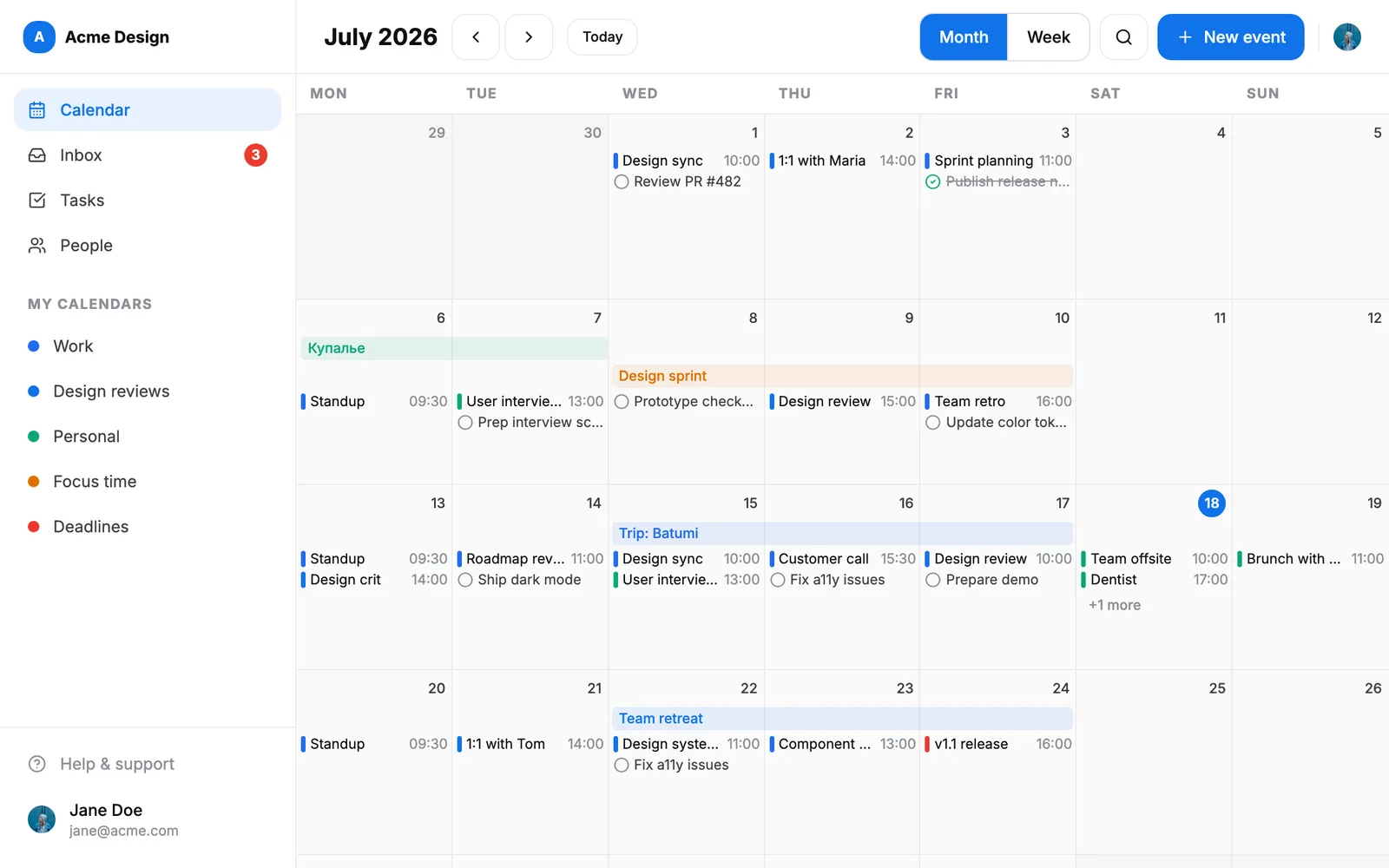Jump to Today

click(x=602, y=36)
